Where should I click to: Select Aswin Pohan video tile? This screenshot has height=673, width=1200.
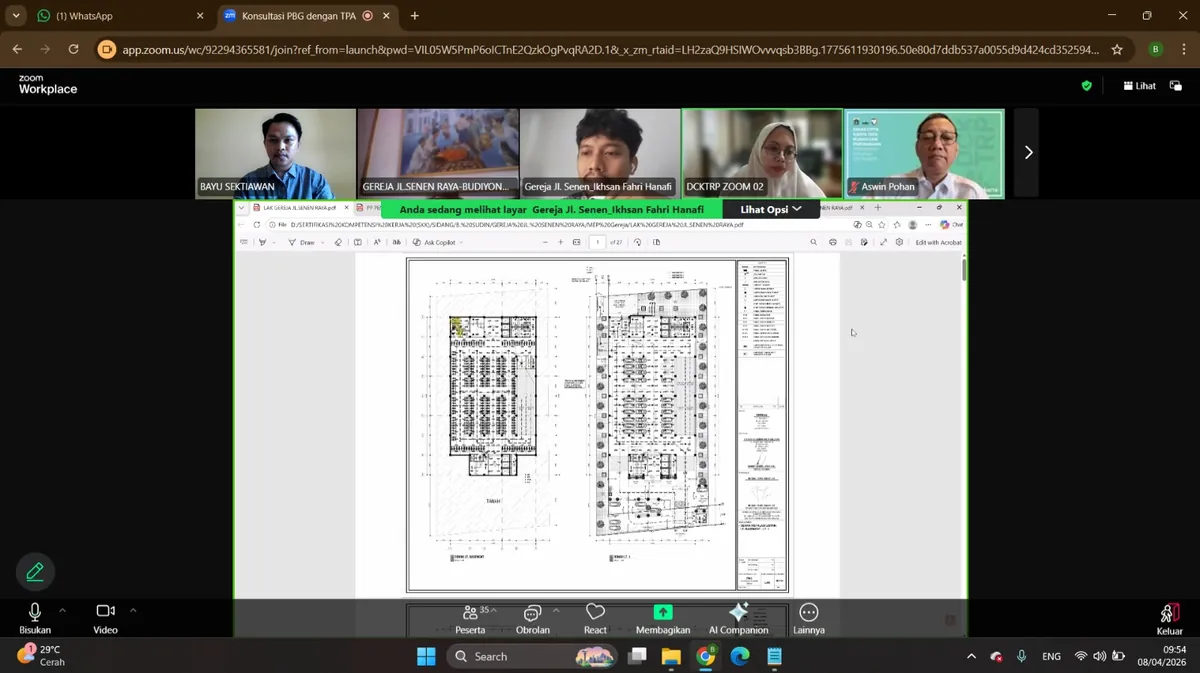924,154
